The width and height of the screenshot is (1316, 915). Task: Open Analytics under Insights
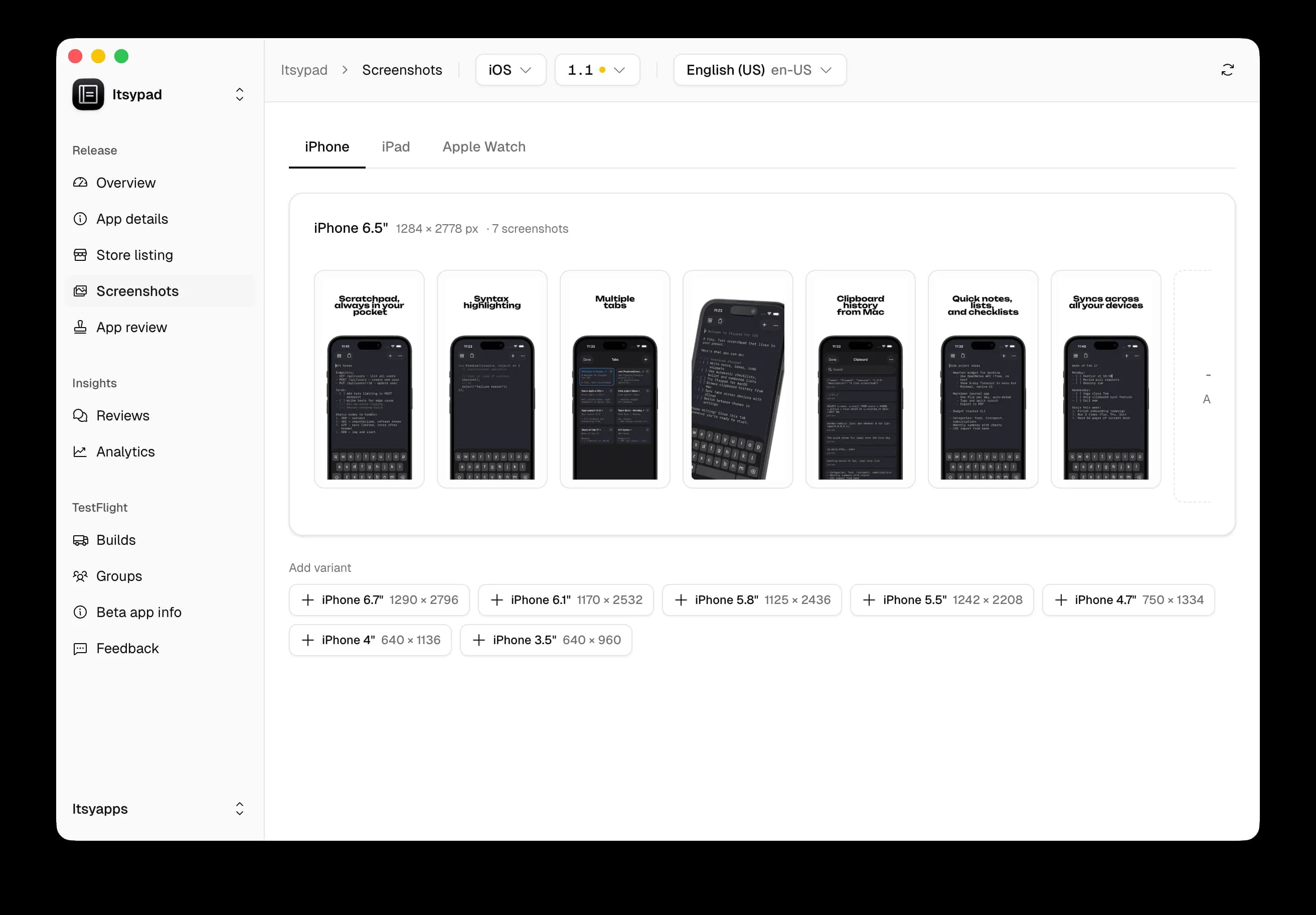[x=125, y=451]
